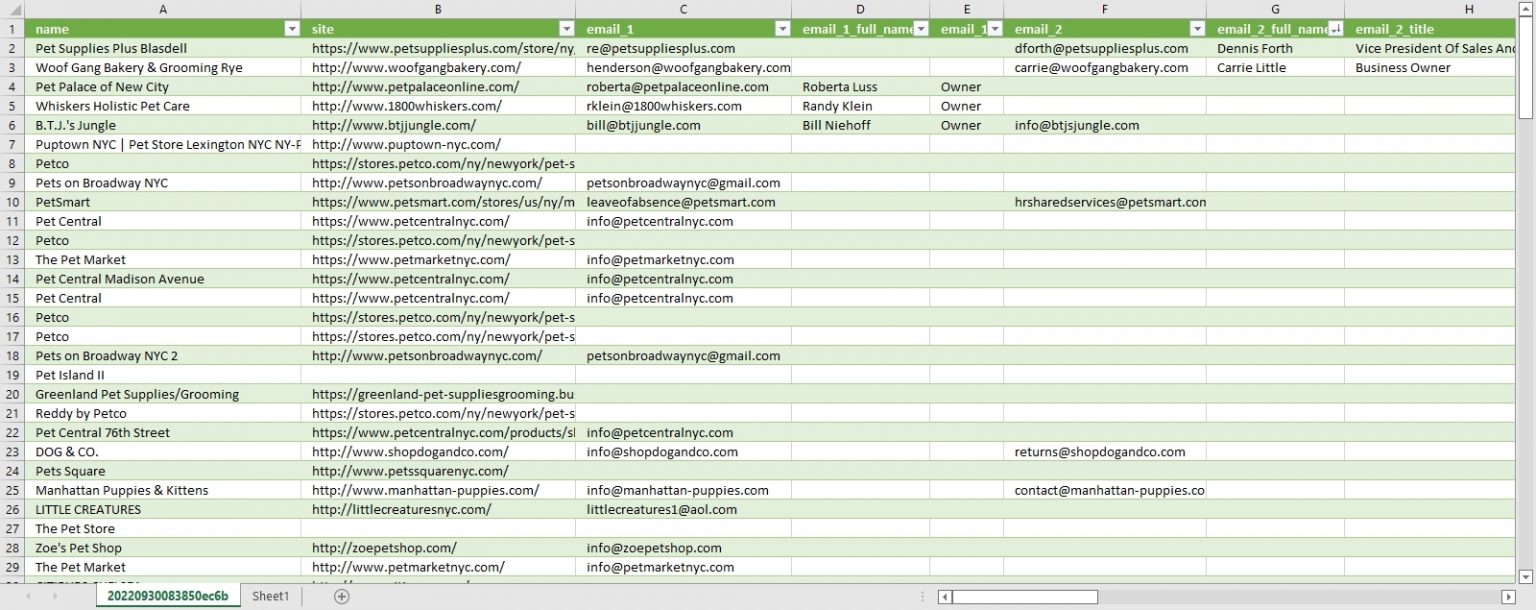This screenshot has height=610, width=1536.
Task: Open the btjjungle.com hyperlink
Action: click(375, 125)
